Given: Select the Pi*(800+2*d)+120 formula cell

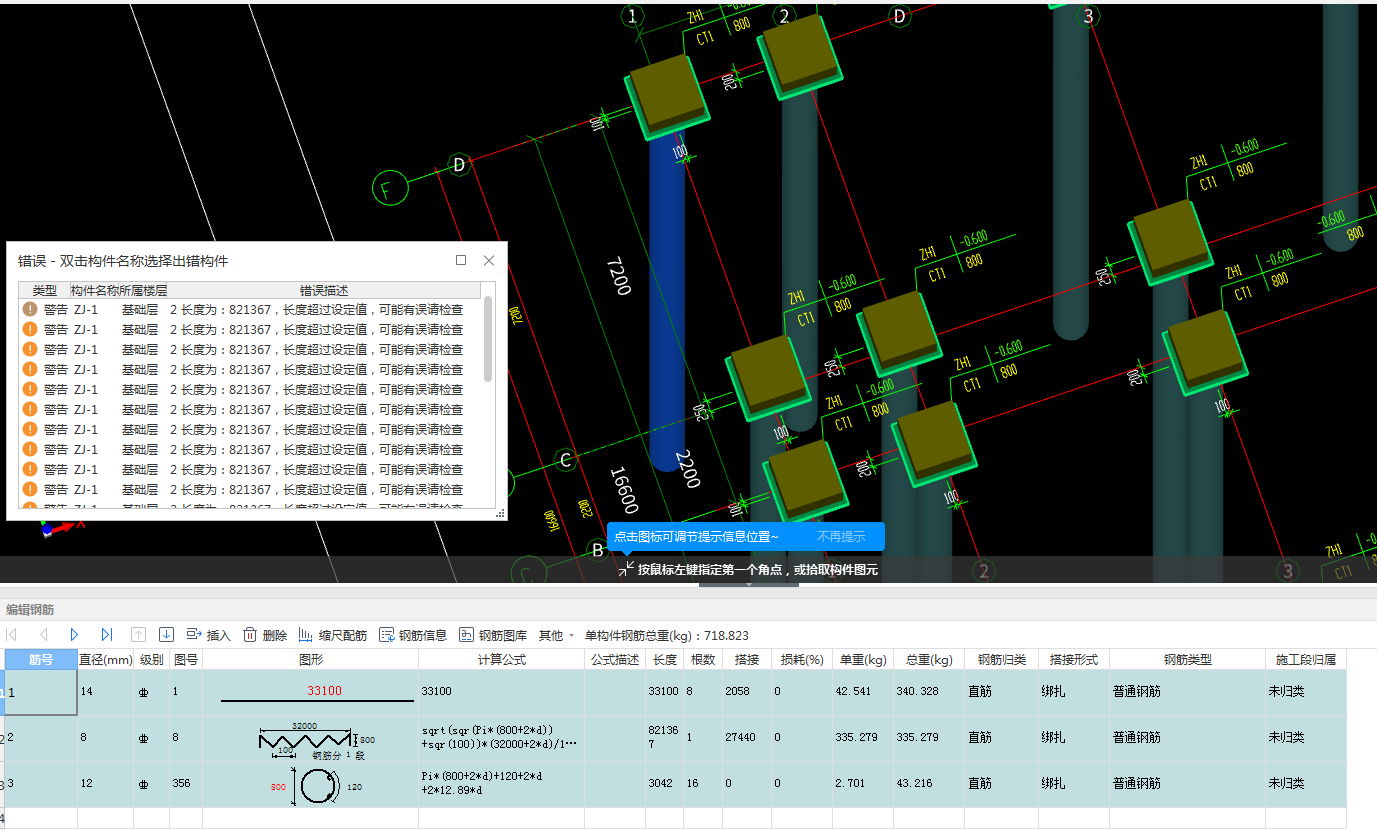Looking at the screenshot, I should pyautogui.click(x=502, y=784).
